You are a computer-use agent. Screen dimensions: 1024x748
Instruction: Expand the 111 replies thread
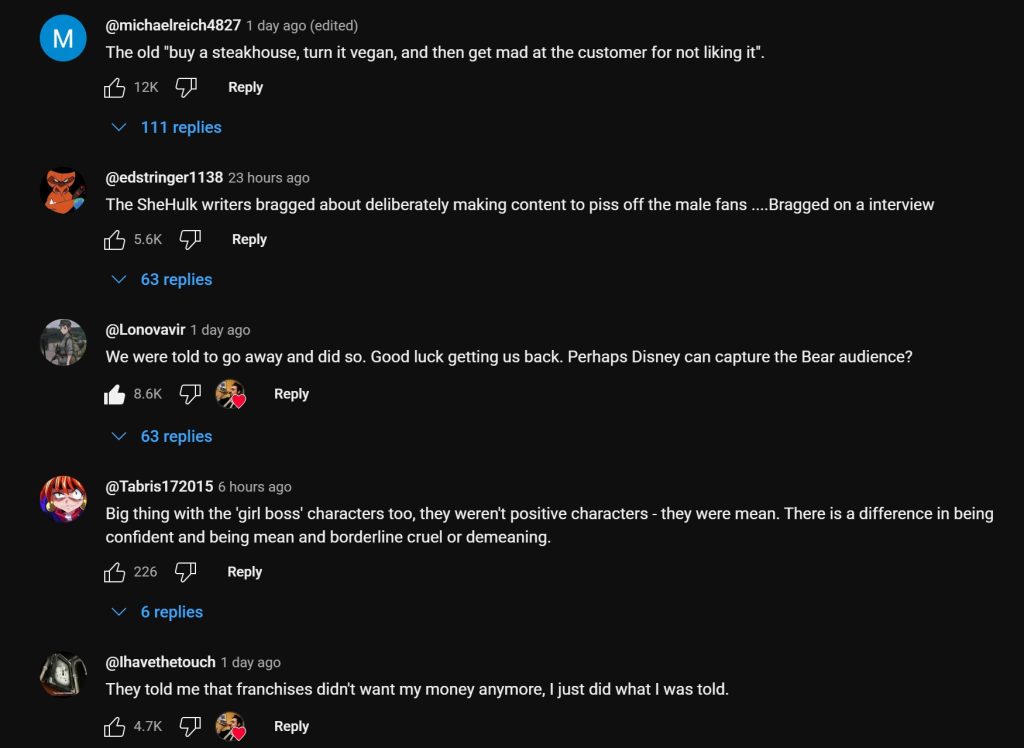(167, 128)
